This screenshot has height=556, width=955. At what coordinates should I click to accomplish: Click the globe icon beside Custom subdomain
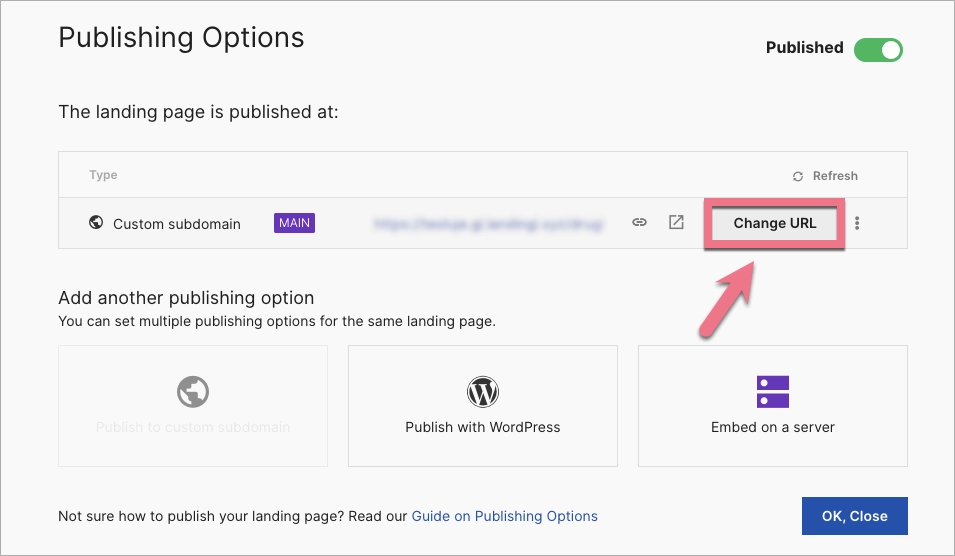97,223
